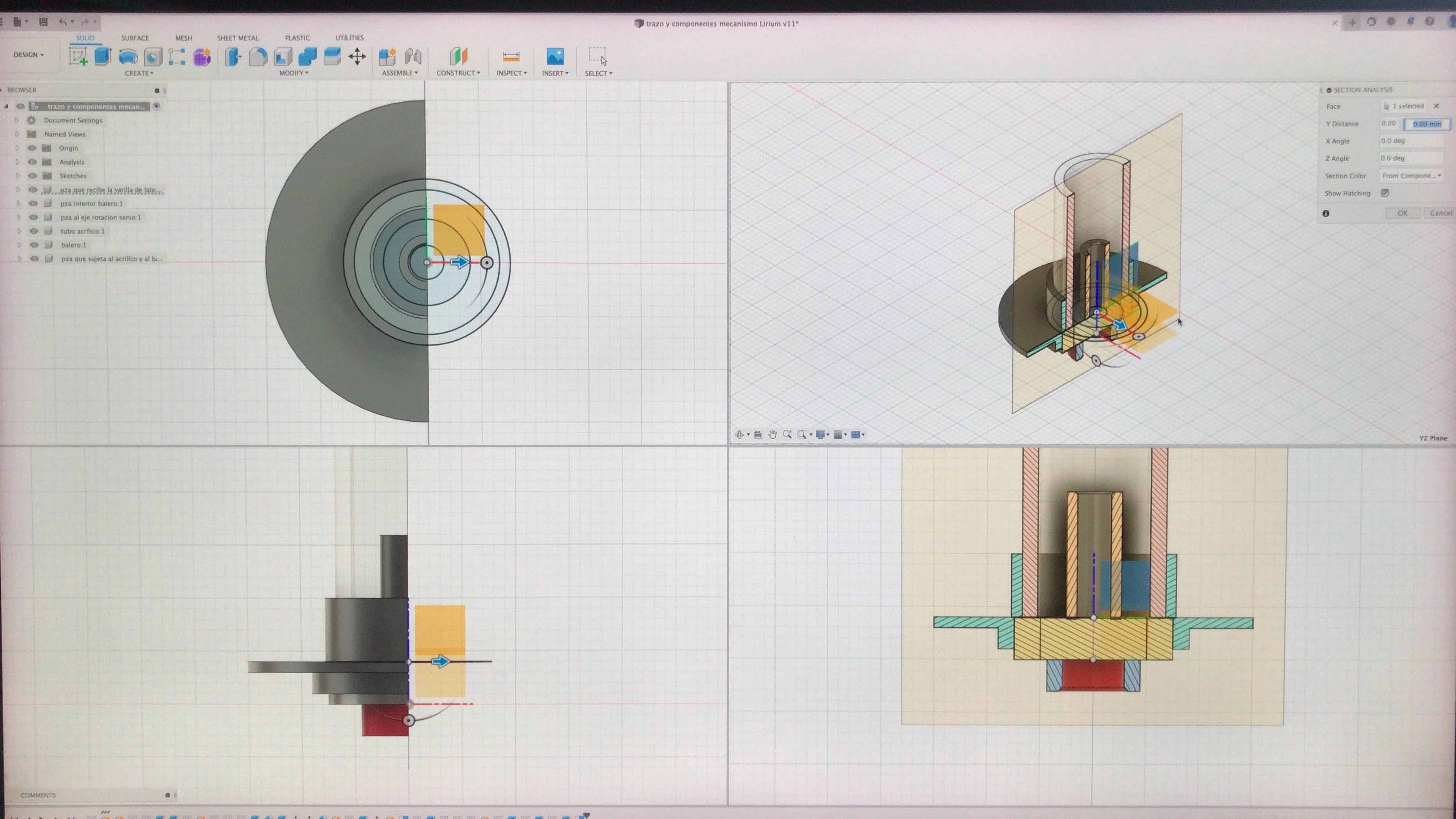Uncheck the Show Hatching checkbox
Screen dimensions: 1456x819
[1385, 193]
